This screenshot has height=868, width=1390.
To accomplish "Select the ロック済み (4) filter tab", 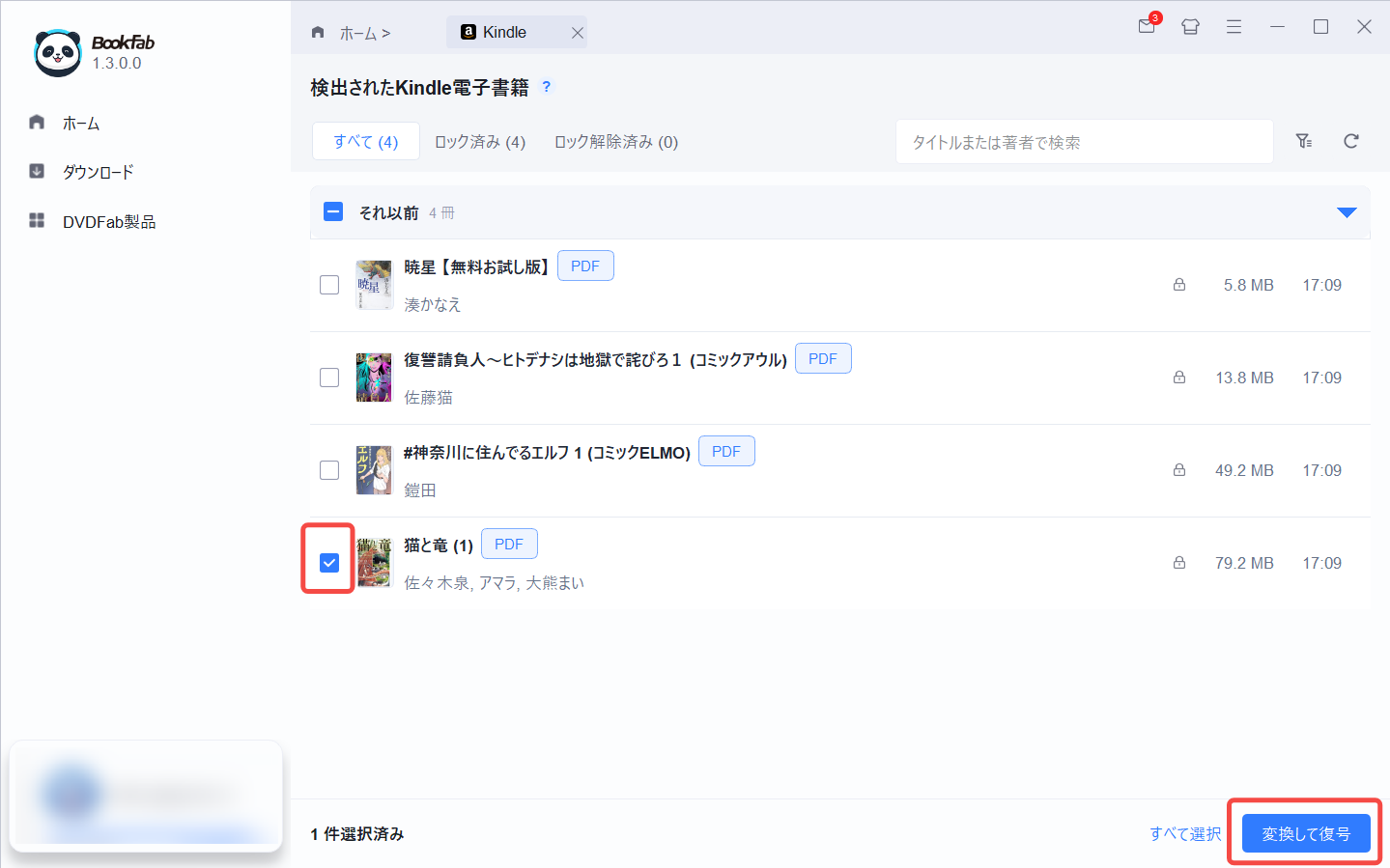I will 480,142.
